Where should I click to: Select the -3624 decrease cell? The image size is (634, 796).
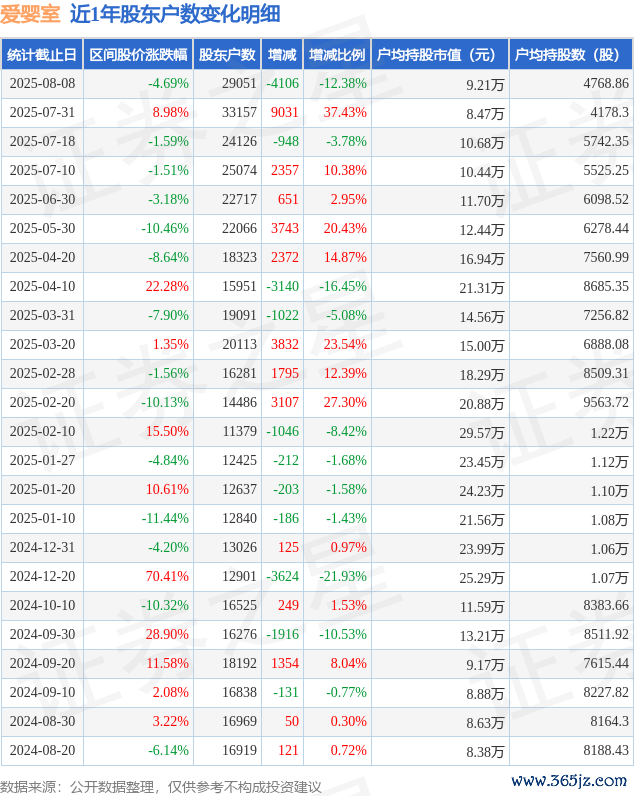pyautogui.click(x=283, y=576)
